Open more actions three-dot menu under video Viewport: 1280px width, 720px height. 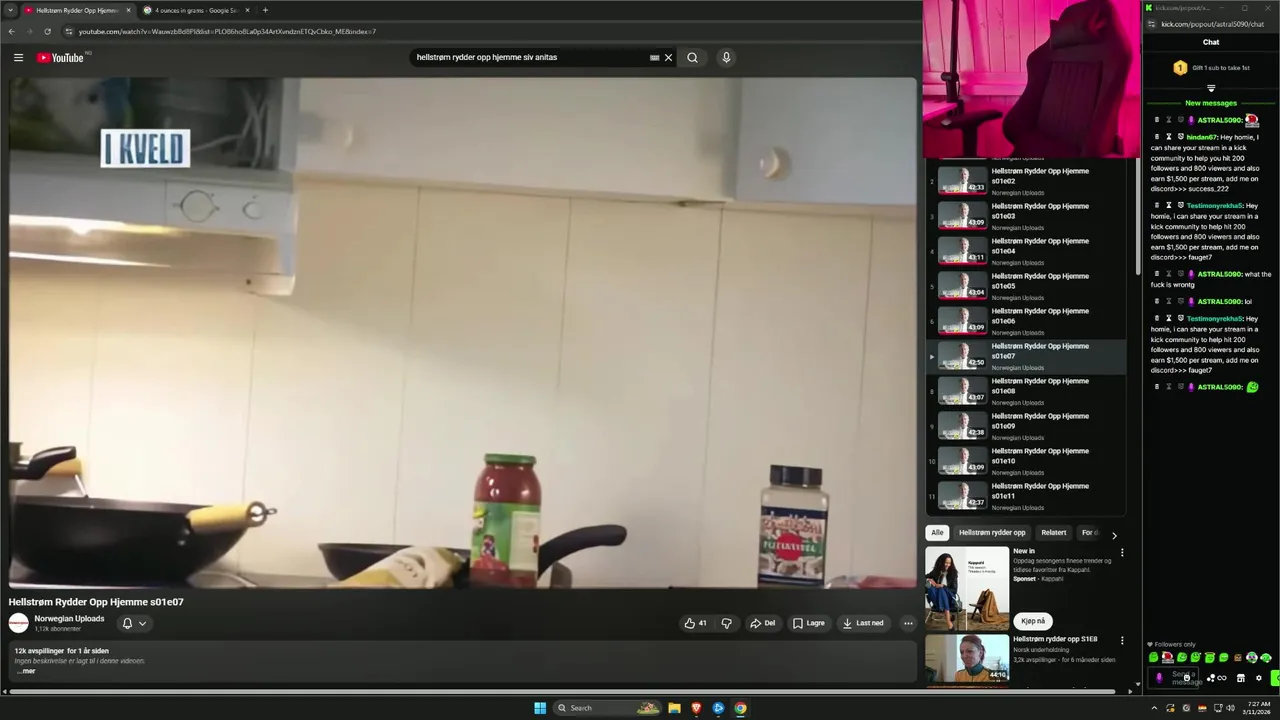tap(908, 623)
